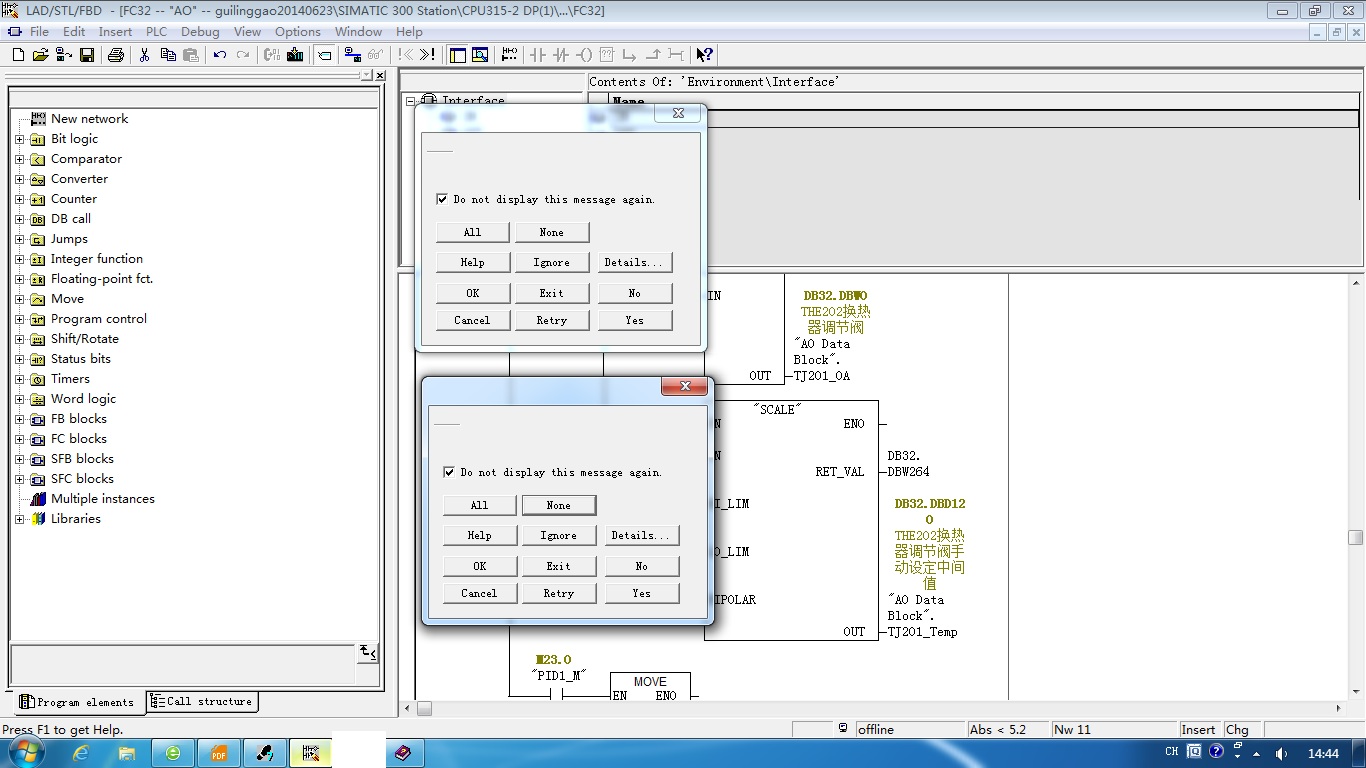The image size is (1366, 768).
Task: Click the context Help arrow icon
Action: [x=704, y=55]
